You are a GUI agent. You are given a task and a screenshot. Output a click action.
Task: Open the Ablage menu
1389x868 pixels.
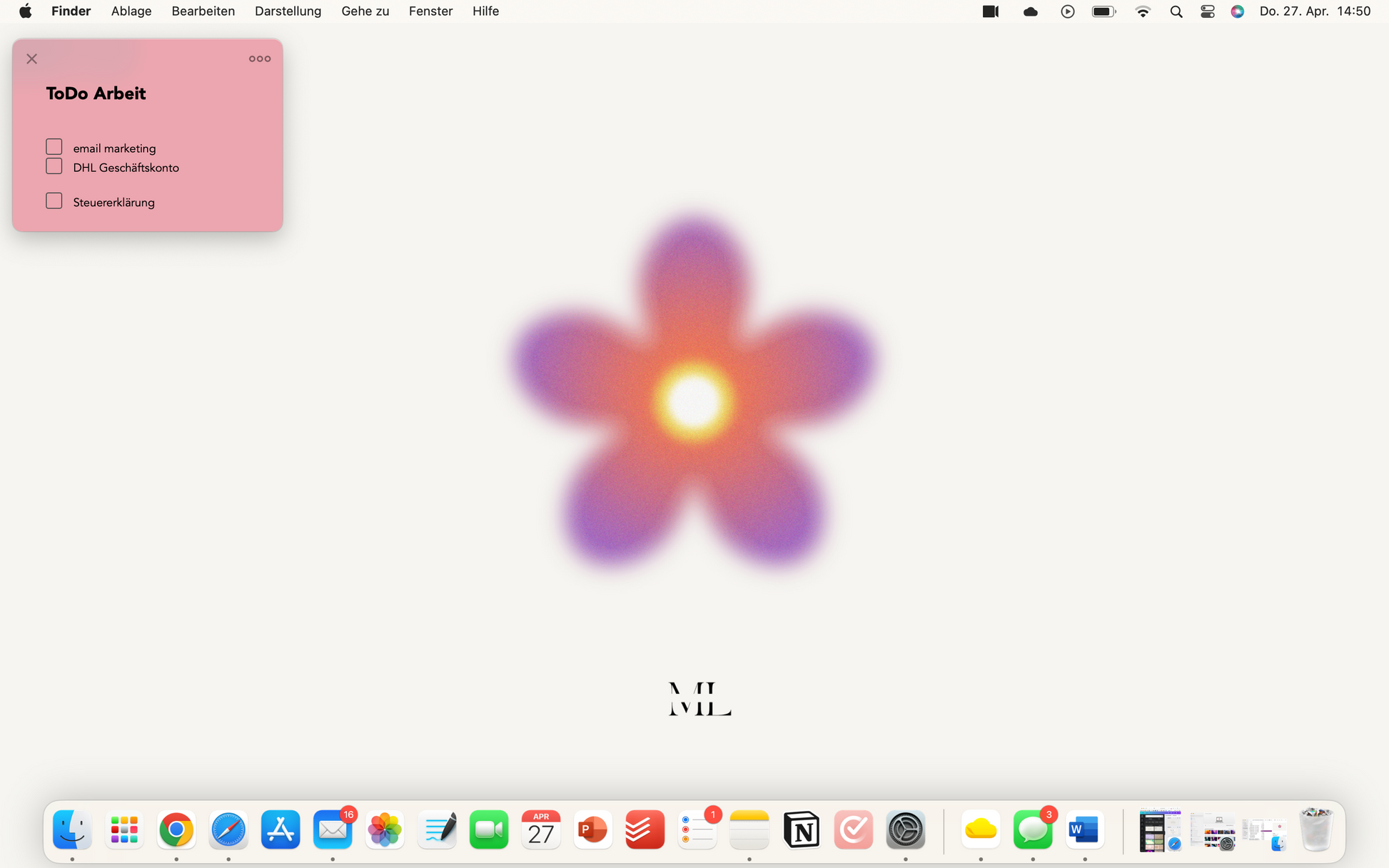(x=131, y=11)
